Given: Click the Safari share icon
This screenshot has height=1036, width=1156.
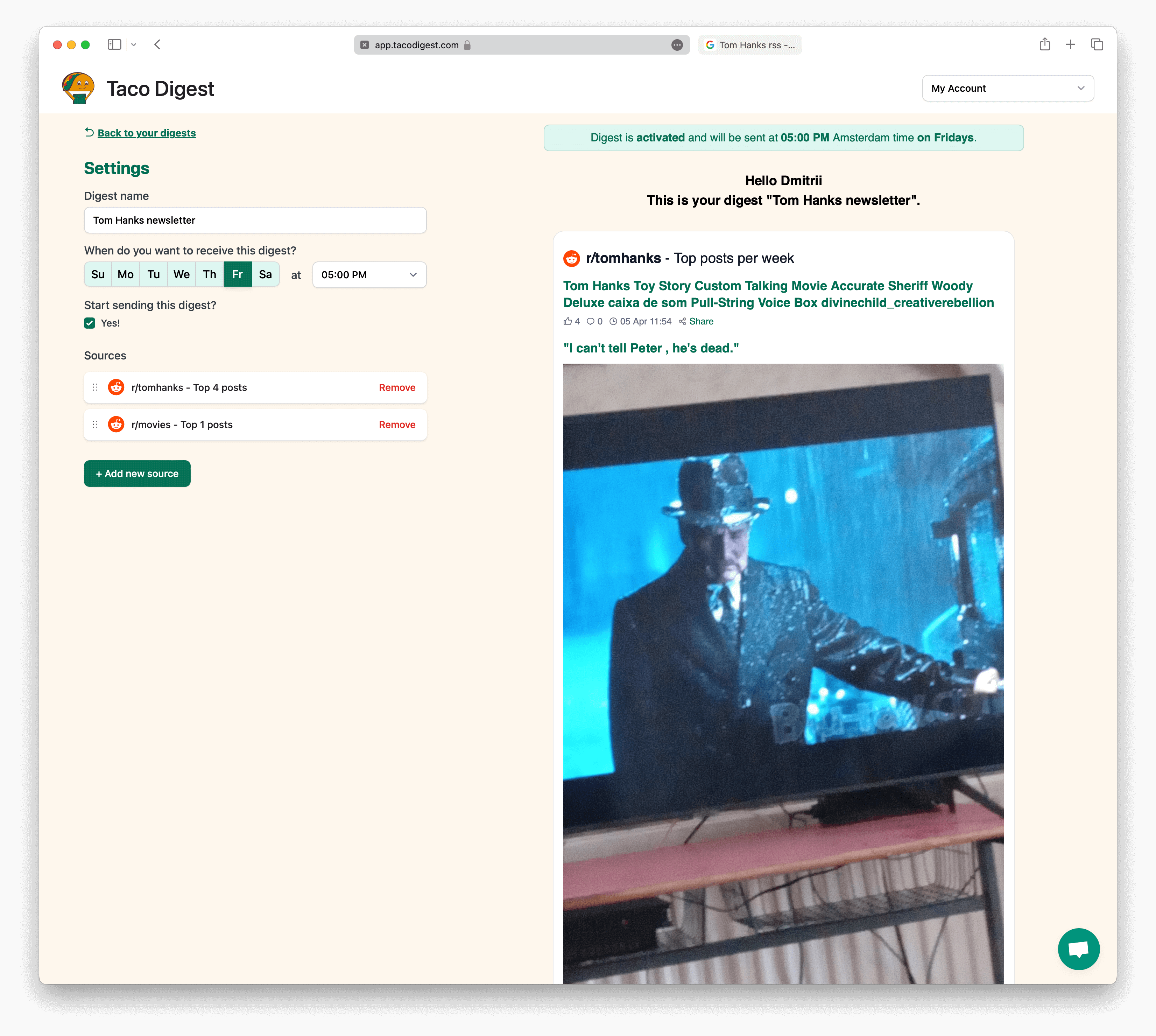Looking at the screenshot, I should point(1044,44).
